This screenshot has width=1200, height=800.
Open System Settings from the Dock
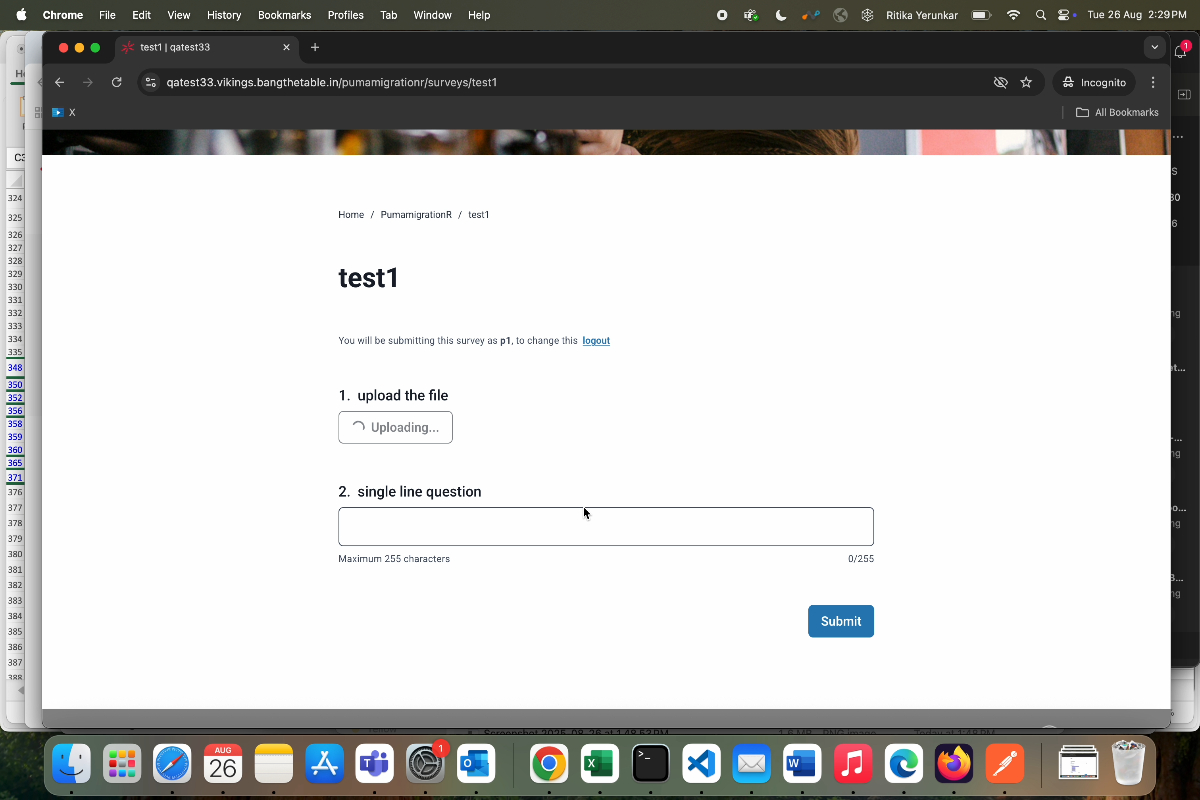pos(426,765)
